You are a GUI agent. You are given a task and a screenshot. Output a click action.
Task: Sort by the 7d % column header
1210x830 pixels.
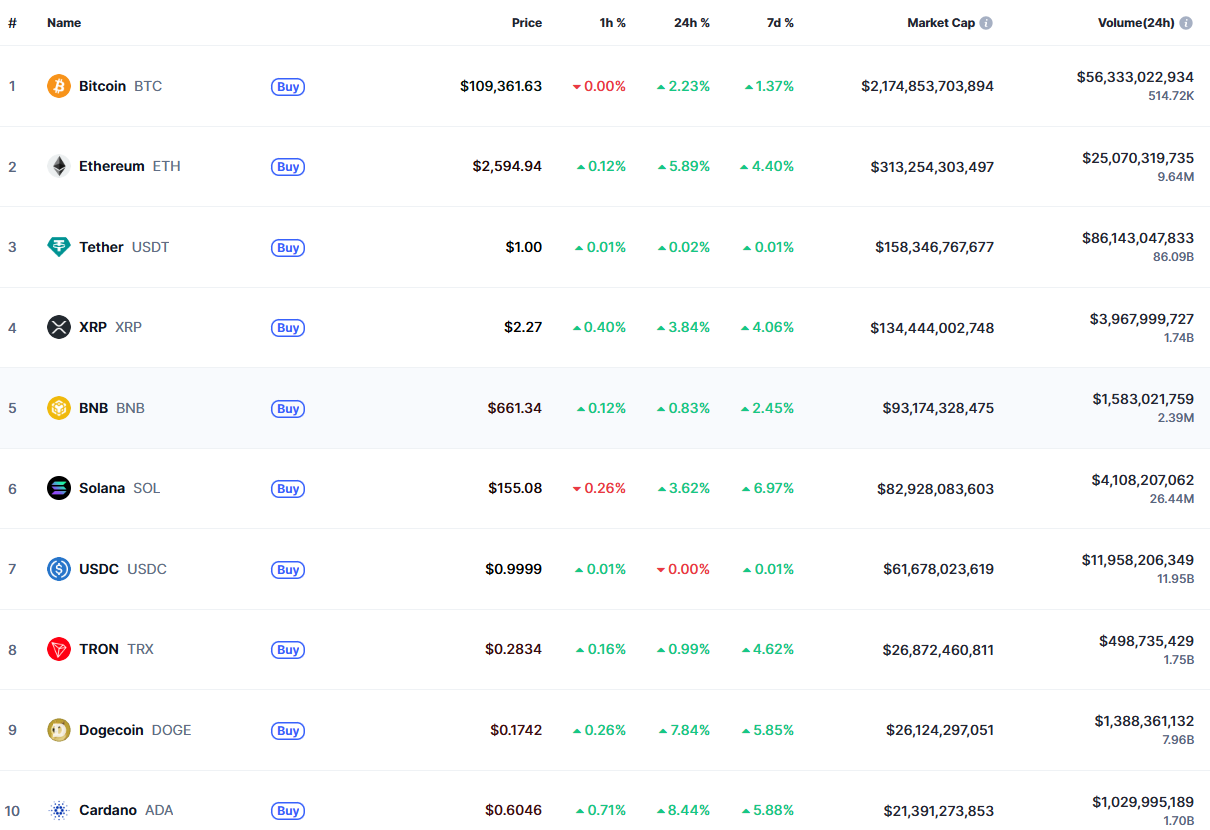(779, 23)
